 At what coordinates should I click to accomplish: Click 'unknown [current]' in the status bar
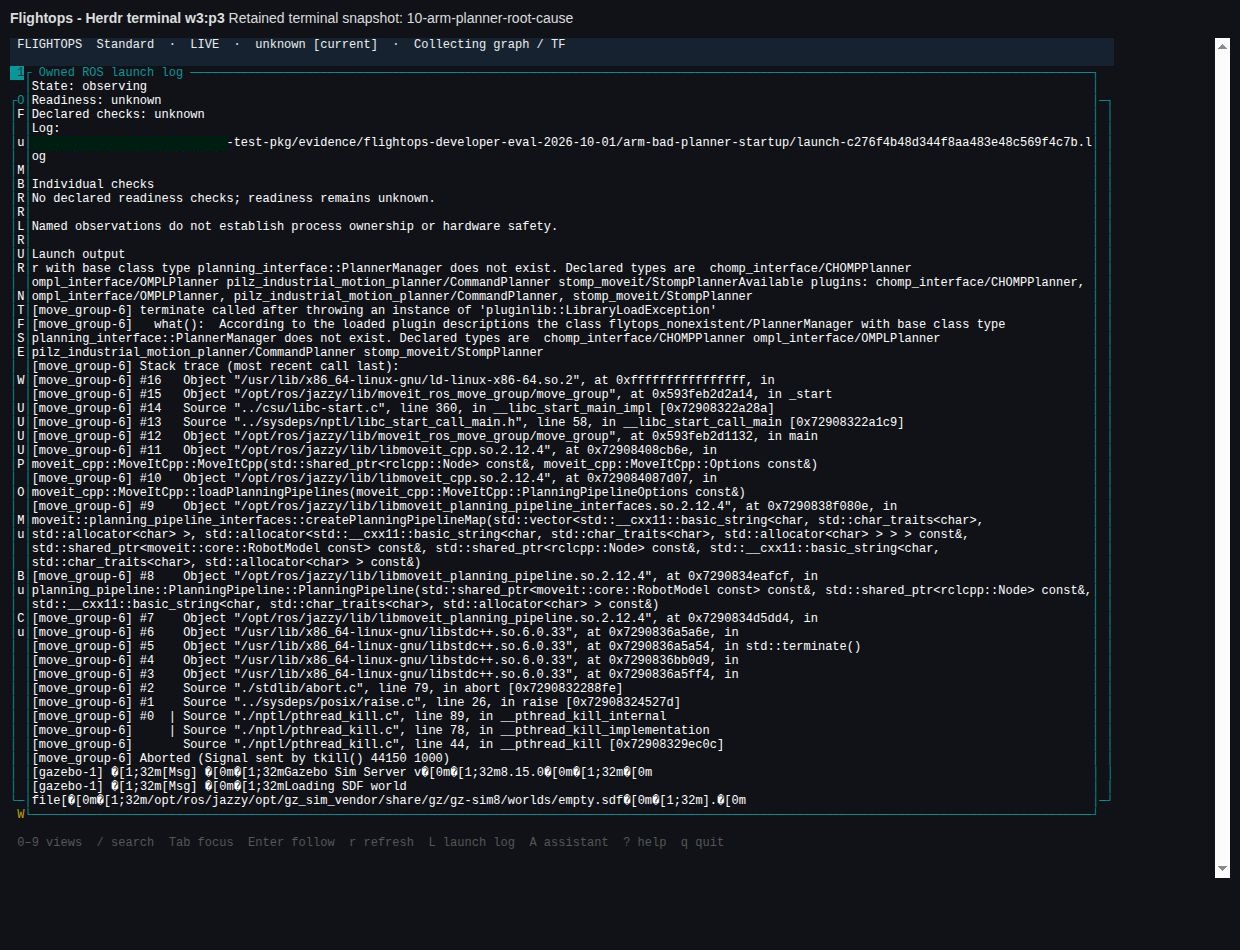tap(317, 44)
